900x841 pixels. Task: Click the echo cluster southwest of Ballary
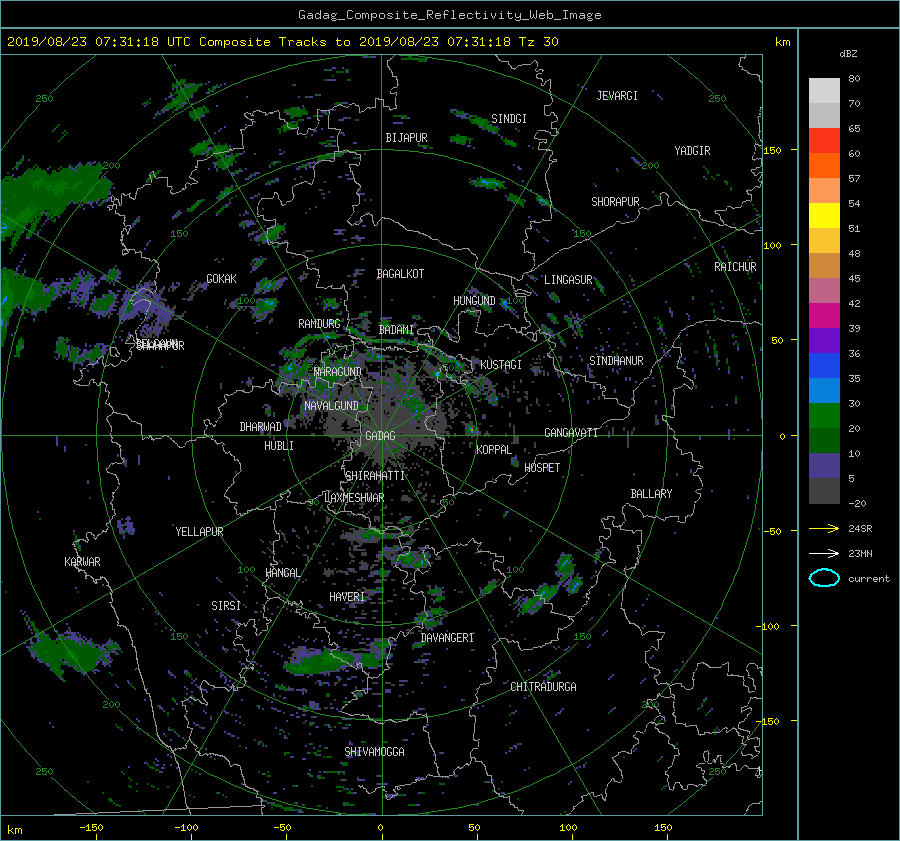(x=550, y=586)
